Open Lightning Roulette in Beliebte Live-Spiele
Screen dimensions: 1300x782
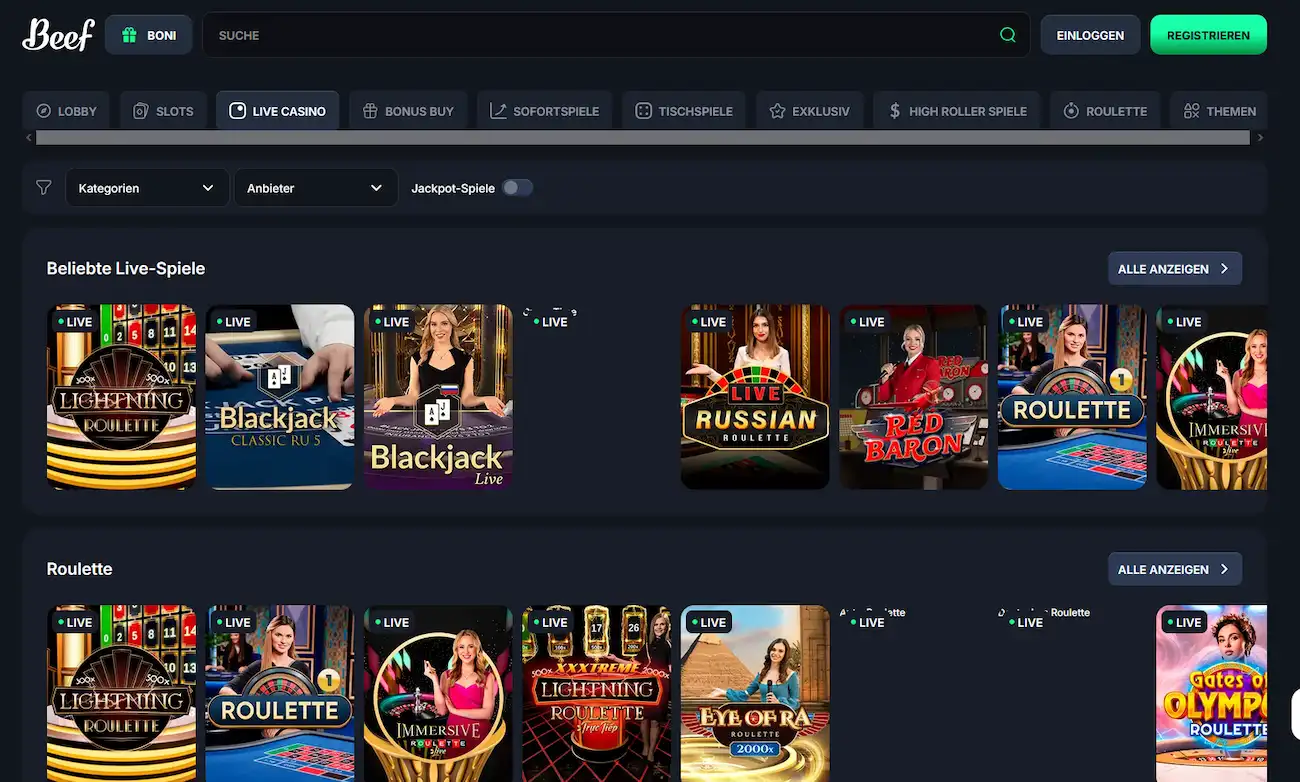click(121, 397)
